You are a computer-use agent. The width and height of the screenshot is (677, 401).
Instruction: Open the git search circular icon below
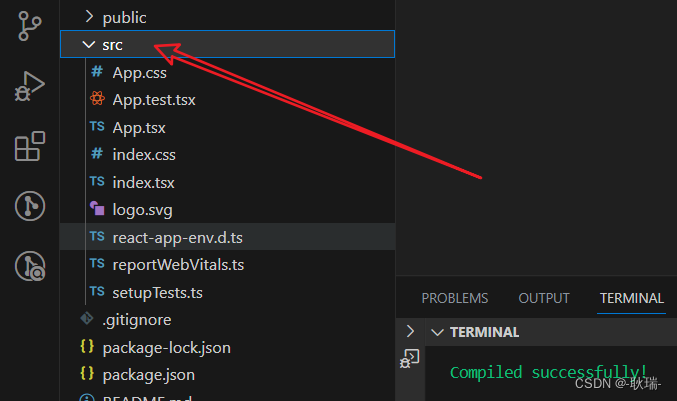coord(30,266)
